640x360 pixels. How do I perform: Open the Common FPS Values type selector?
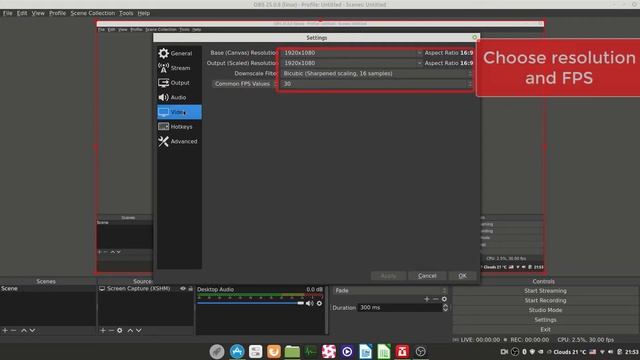(x=244, y=84)
